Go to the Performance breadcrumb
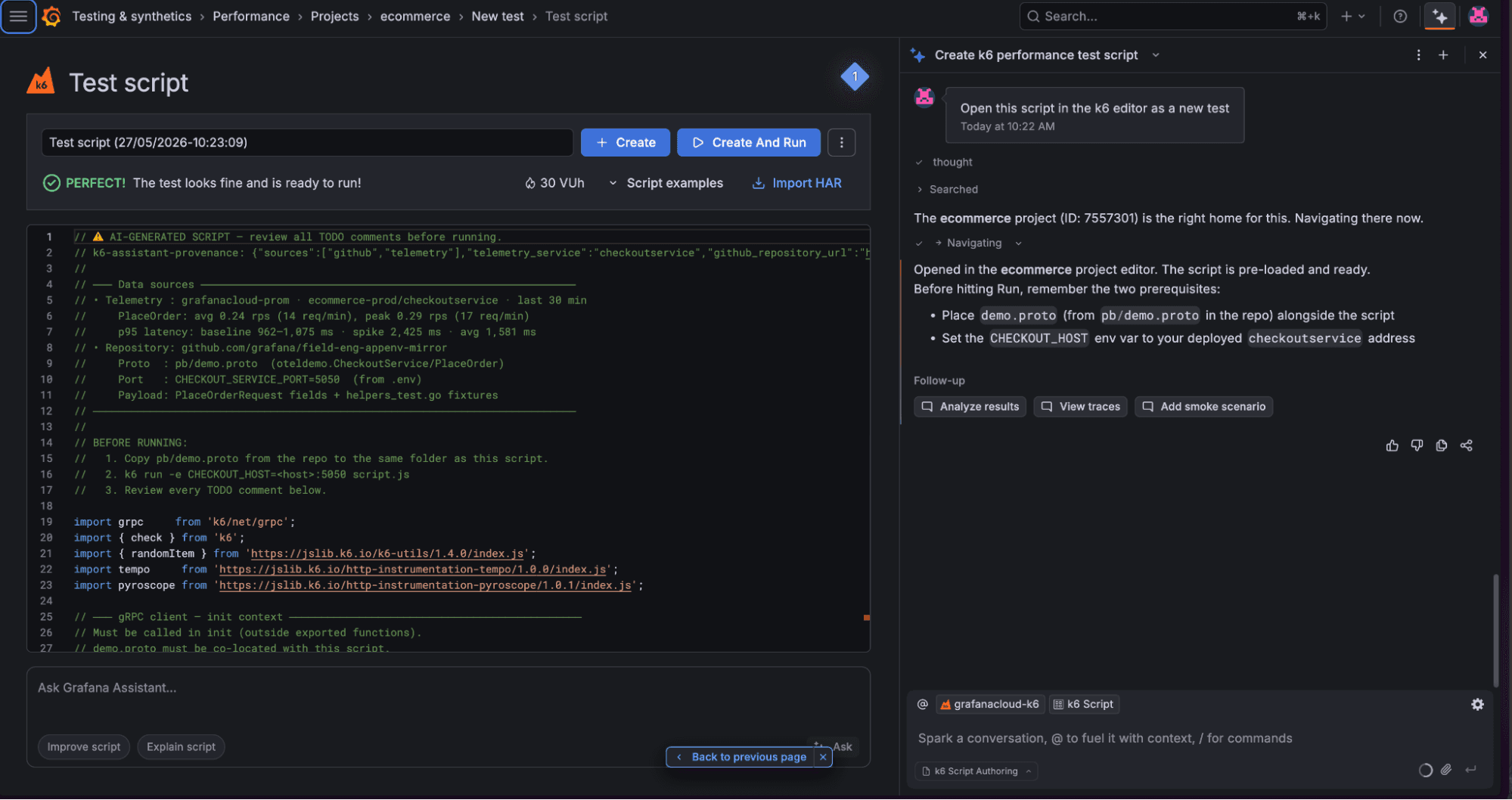 pyautogui.click(x=251, y=16)
